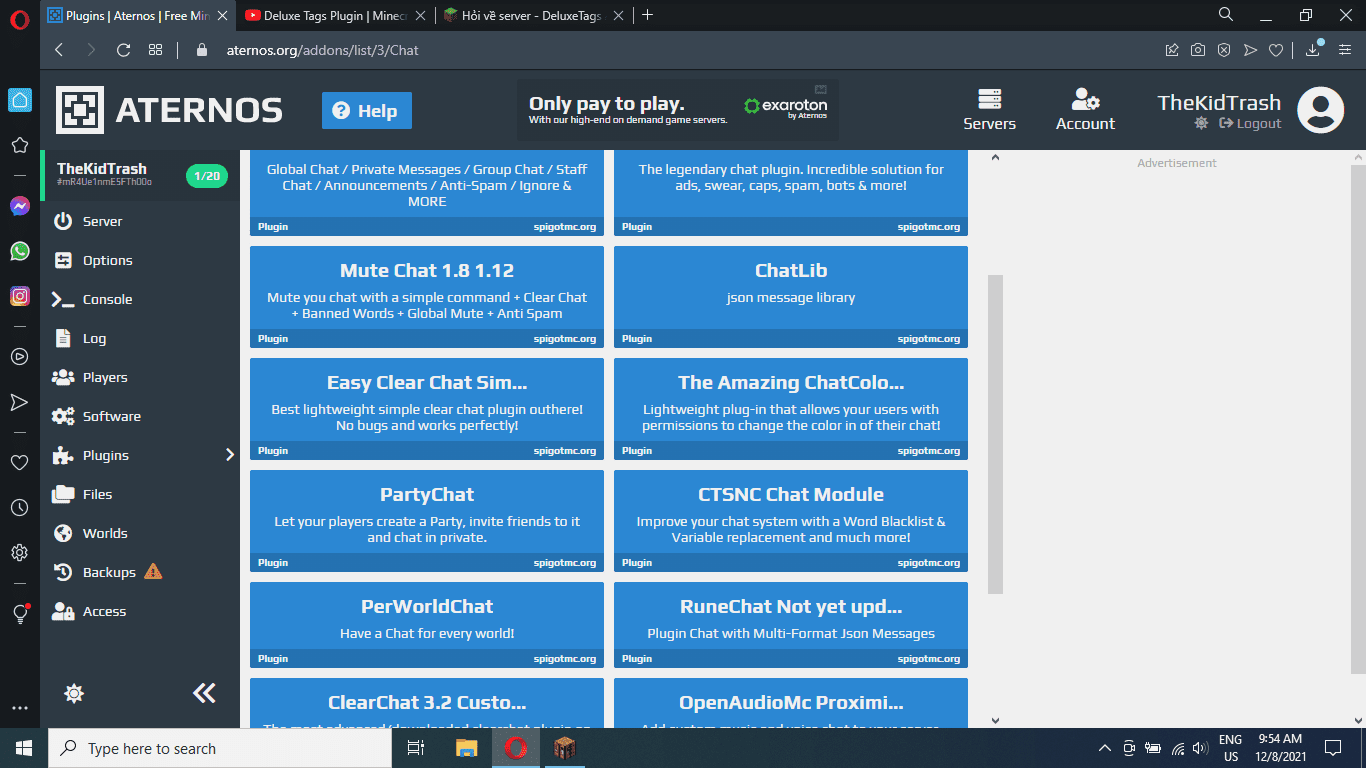Show hidden system tray icons

[1104, 748]
